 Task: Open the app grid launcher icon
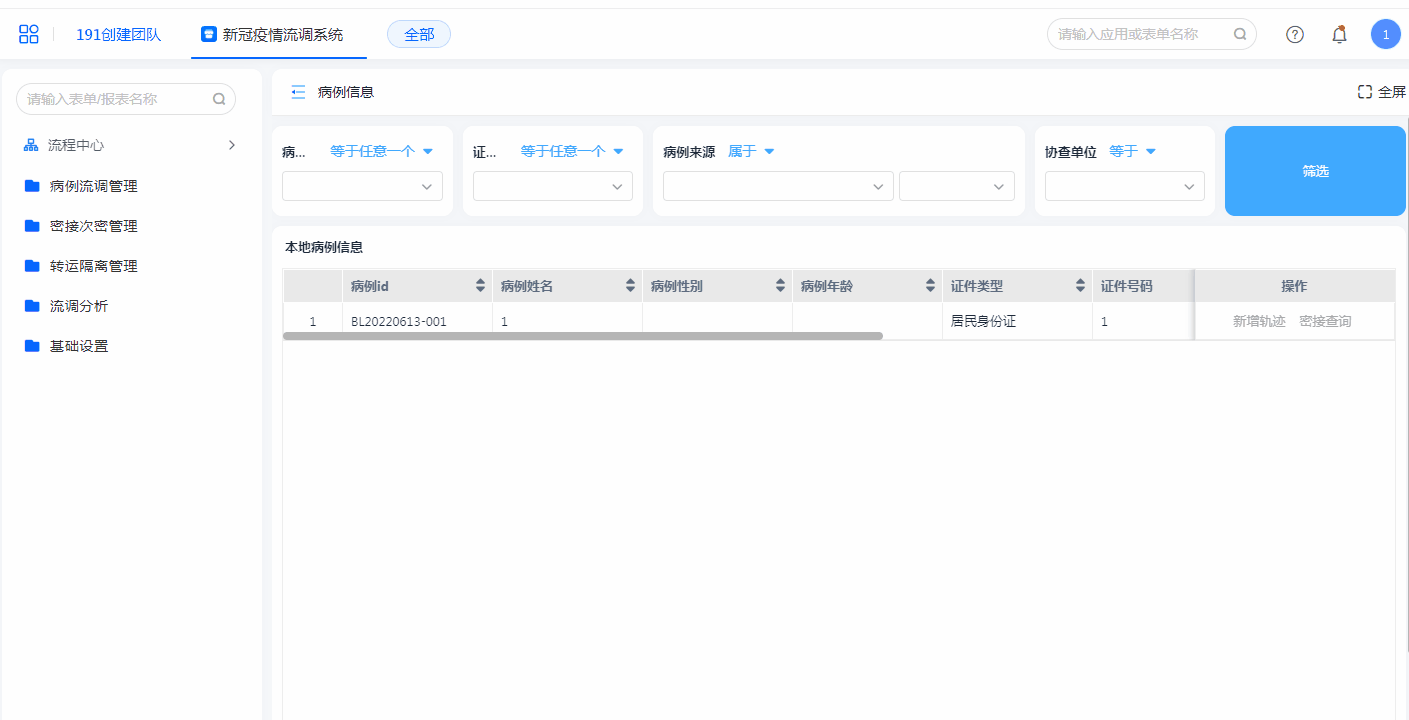(29, 34)
